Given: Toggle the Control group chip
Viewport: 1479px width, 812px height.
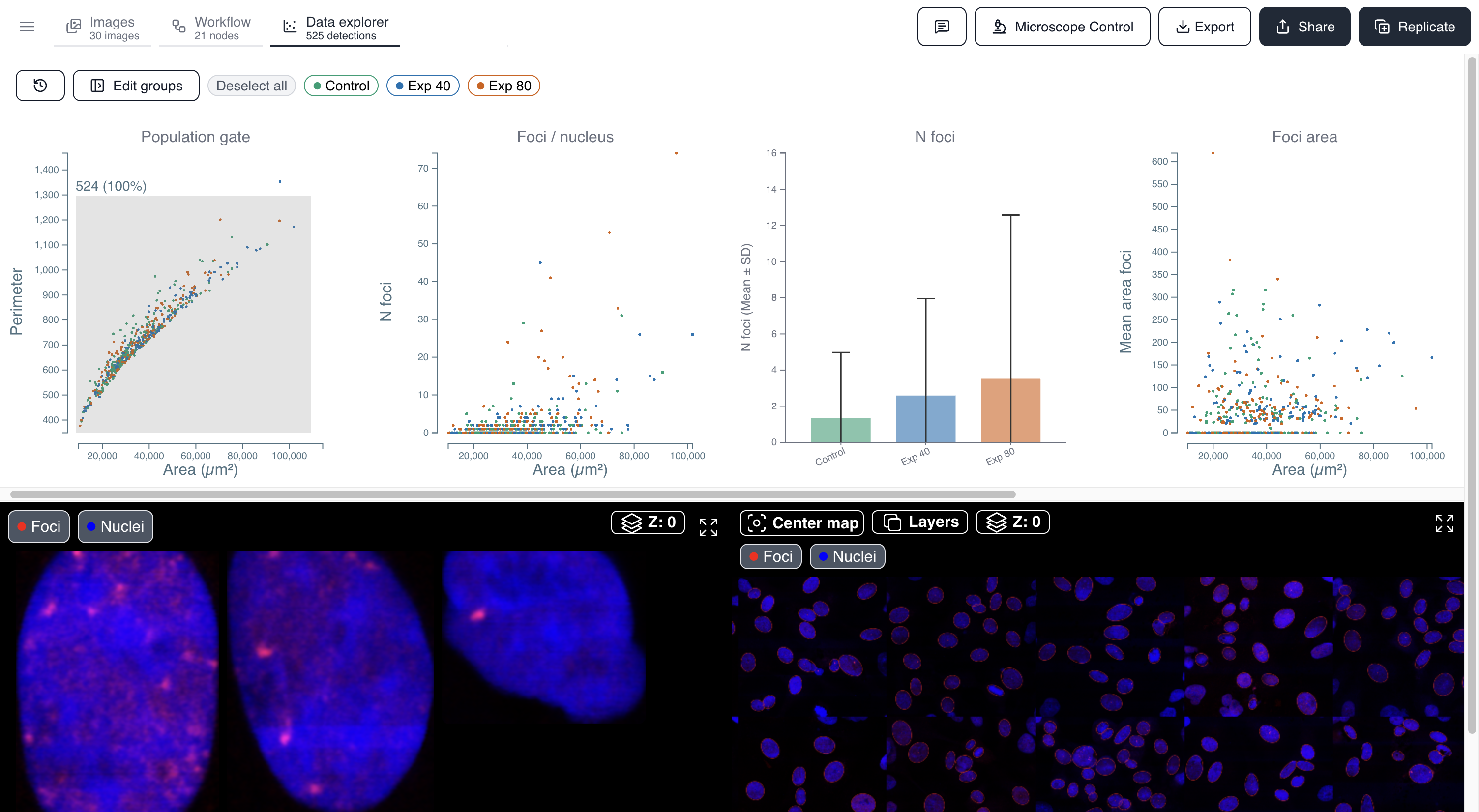Looking at the screenshot, I should (x=341, y=86).
